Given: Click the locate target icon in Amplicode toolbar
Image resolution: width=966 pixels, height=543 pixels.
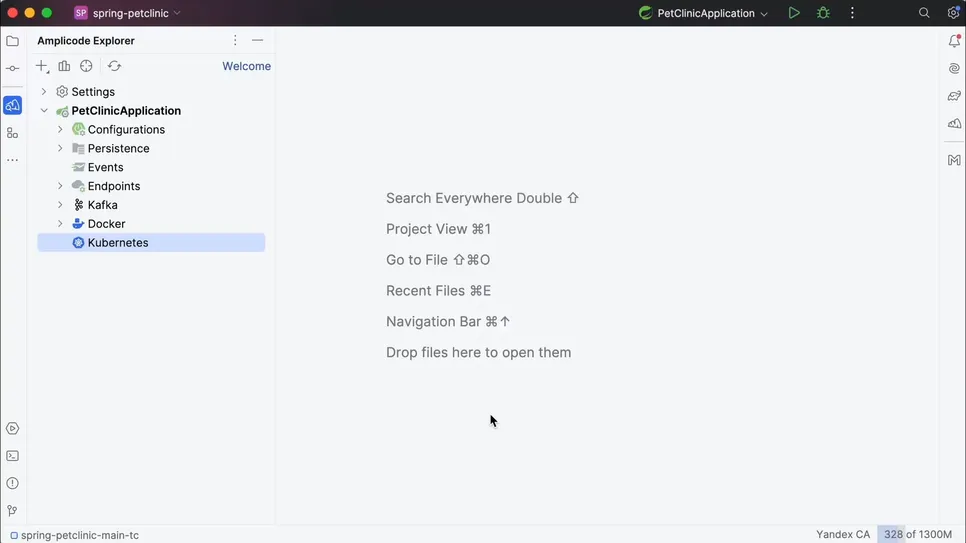Looking at the screenshot, I should tap(86, 66).
